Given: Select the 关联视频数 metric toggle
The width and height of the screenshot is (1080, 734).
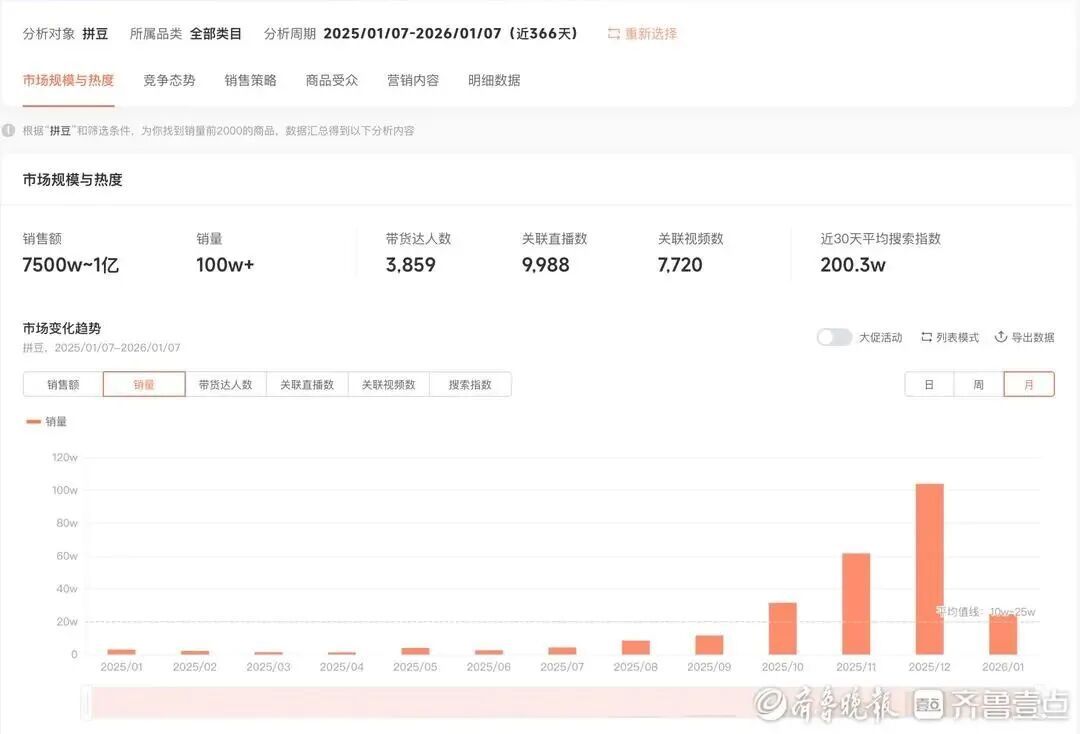Looking at the screenshot, I should tap(389, 384).
